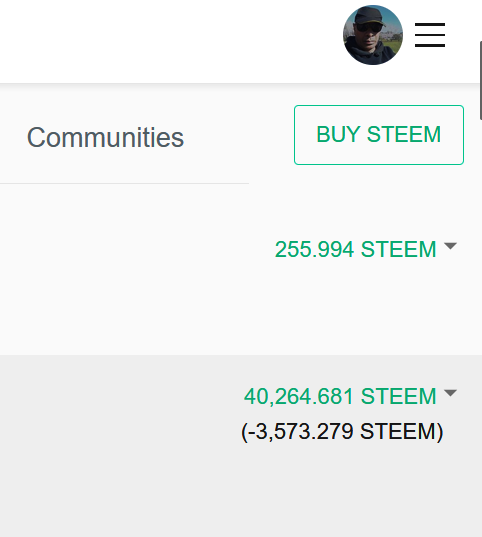482x537 pixels.
Task: Open the STEEM balance actions arrow
Action: pos(450,246)
